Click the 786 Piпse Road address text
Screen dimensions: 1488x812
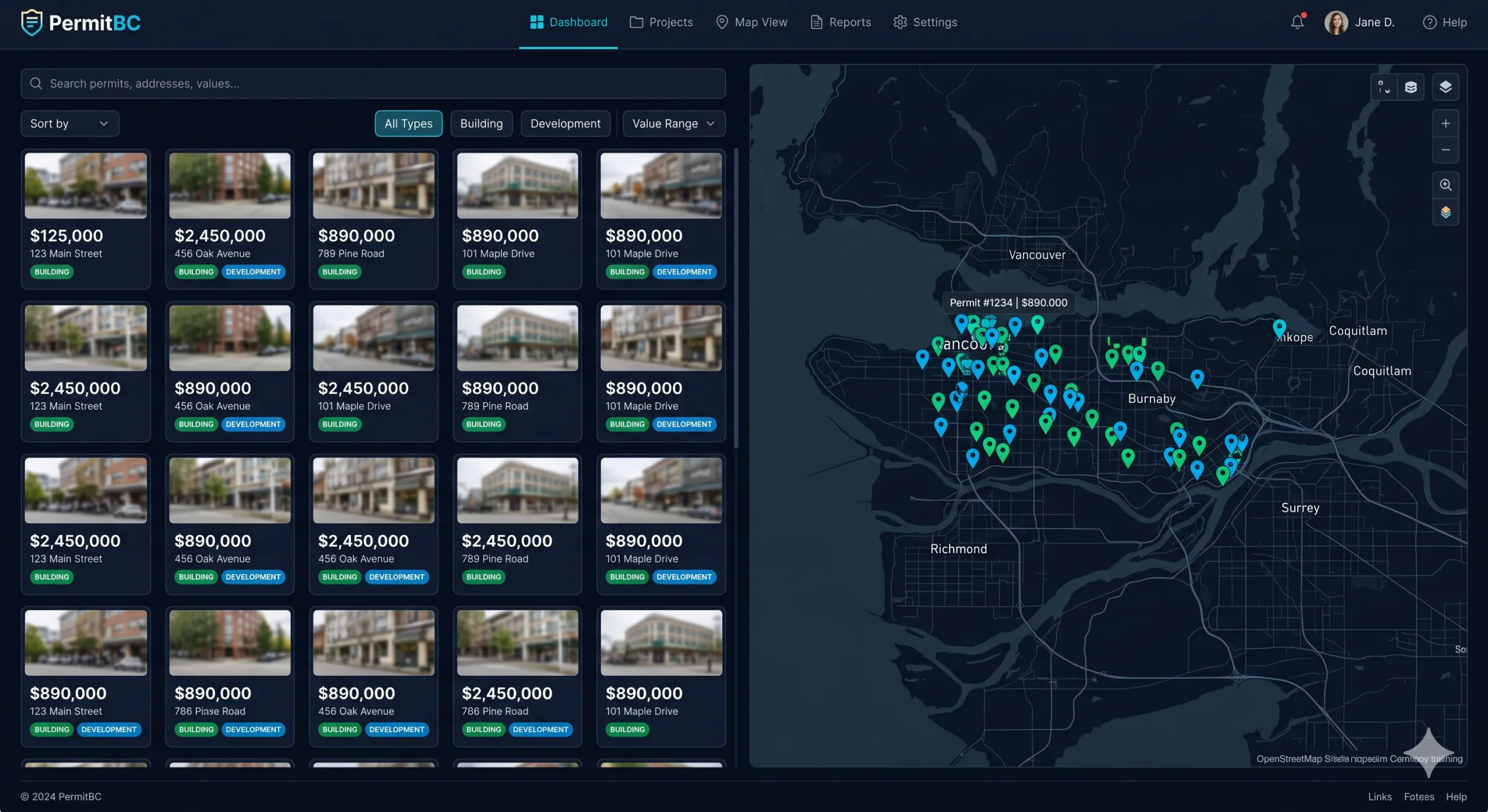pos(210,711)
